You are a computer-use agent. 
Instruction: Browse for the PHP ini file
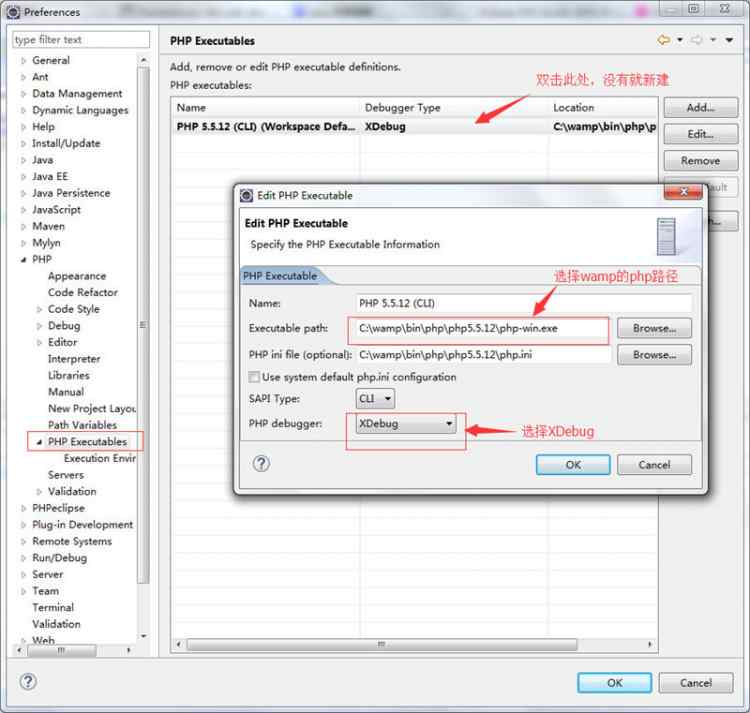click(x=654, y=355)
